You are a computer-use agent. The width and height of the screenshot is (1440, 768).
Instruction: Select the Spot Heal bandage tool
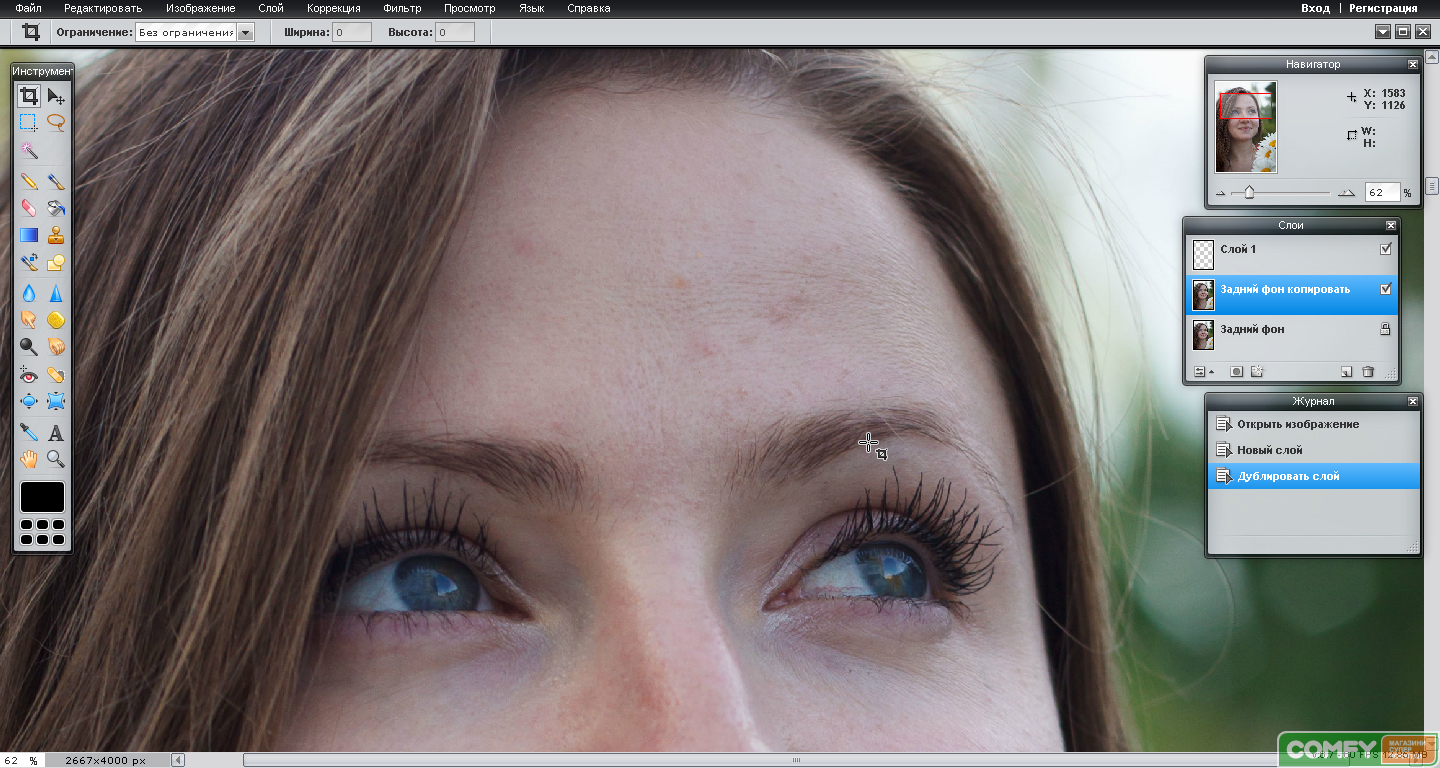point(56,376)
